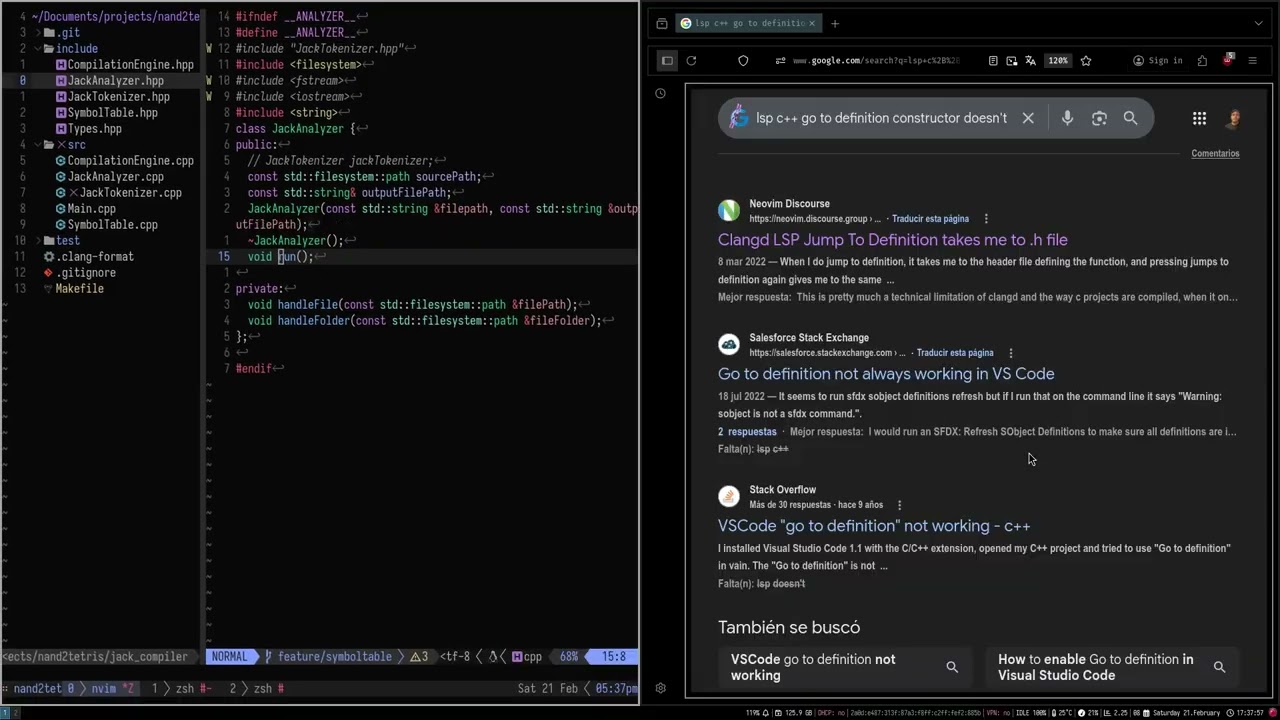Switch to tmux window 2 zsh
This screenshot has width=1280, height=720.
[x=257, y=689]
